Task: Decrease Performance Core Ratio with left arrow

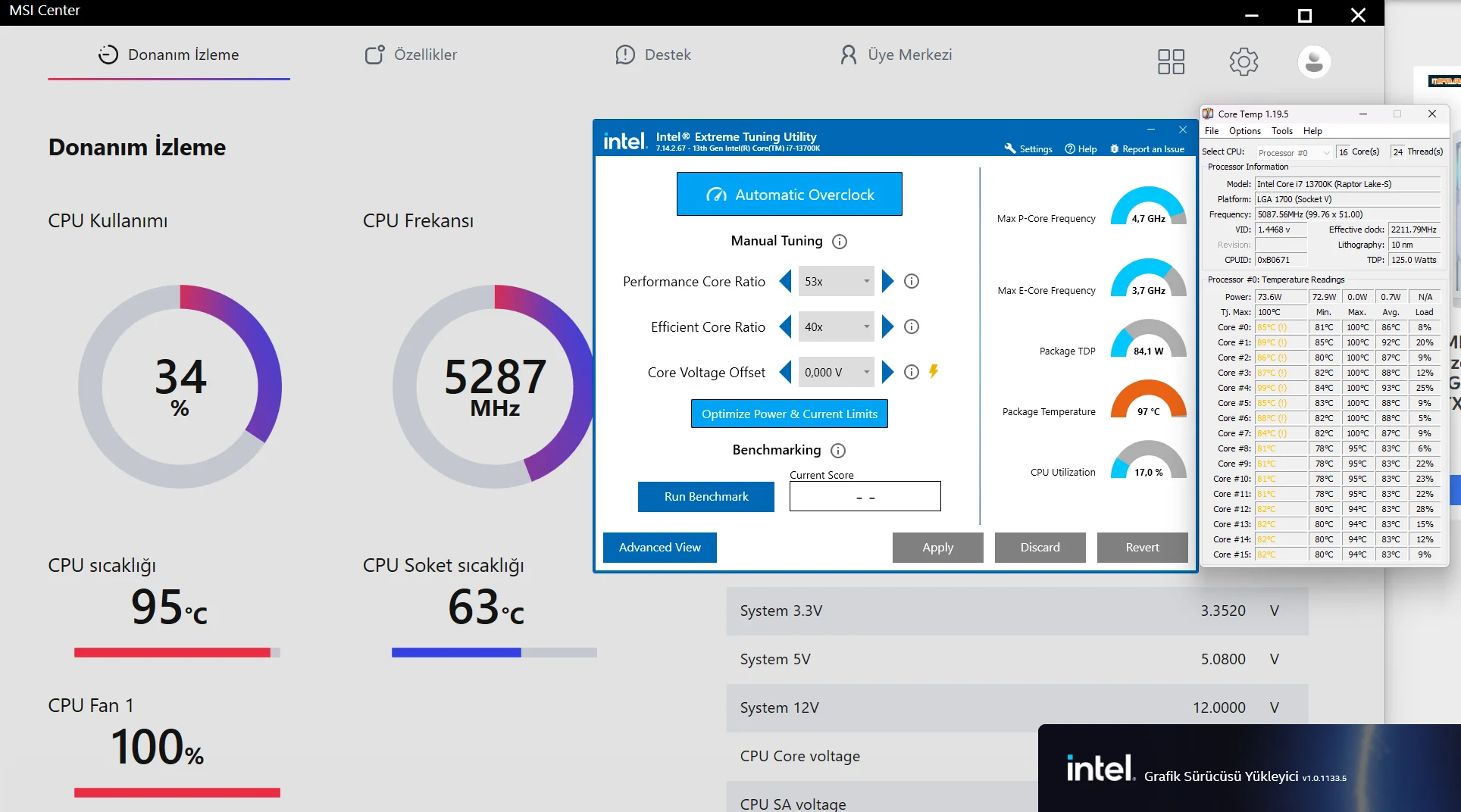Action: coord(785,281)
